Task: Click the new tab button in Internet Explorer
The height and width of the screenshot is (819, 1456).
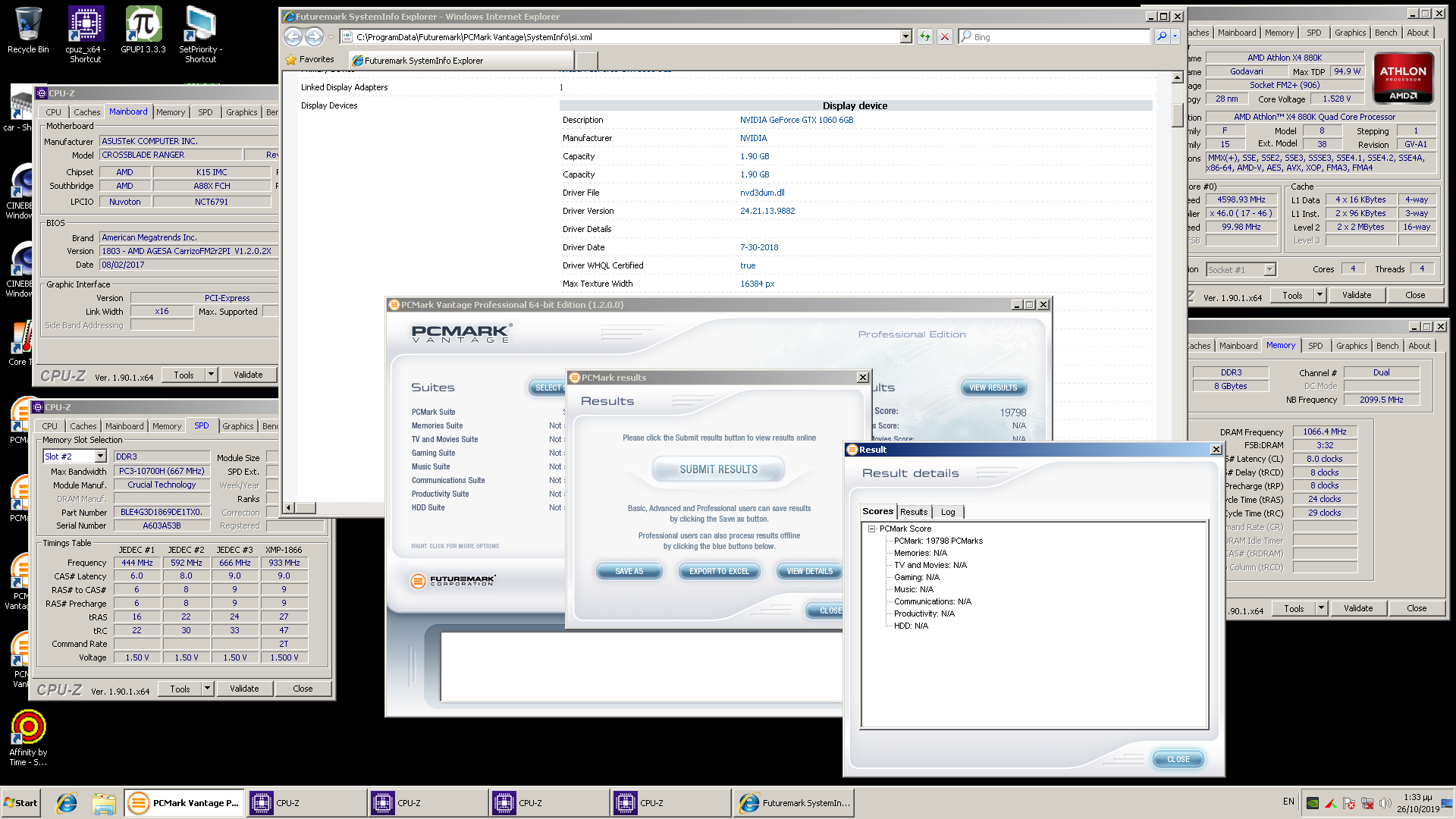Action: (586, 61)
